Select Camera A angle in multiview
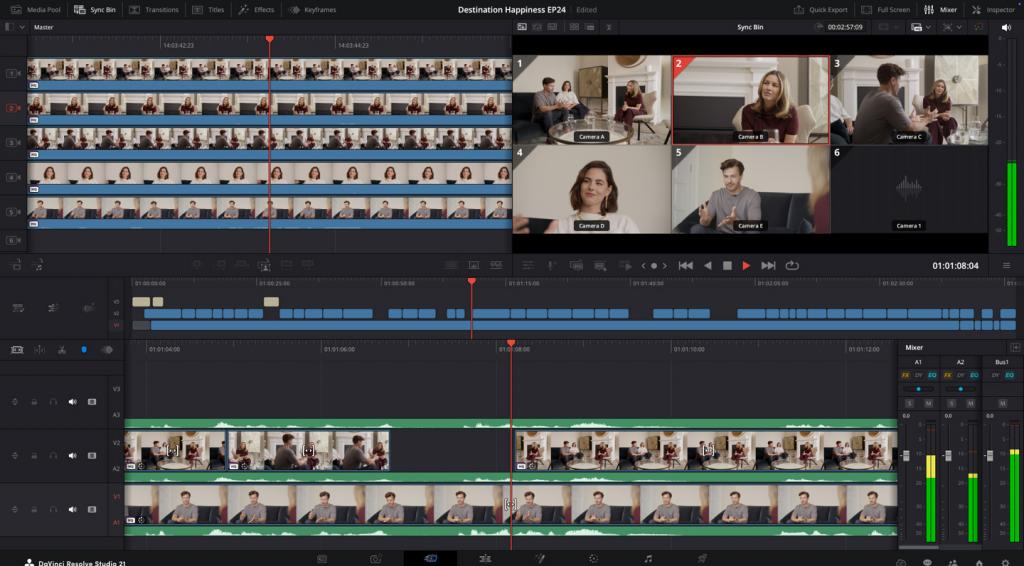This screenshot has width=1024, height=566. [591, 100]
